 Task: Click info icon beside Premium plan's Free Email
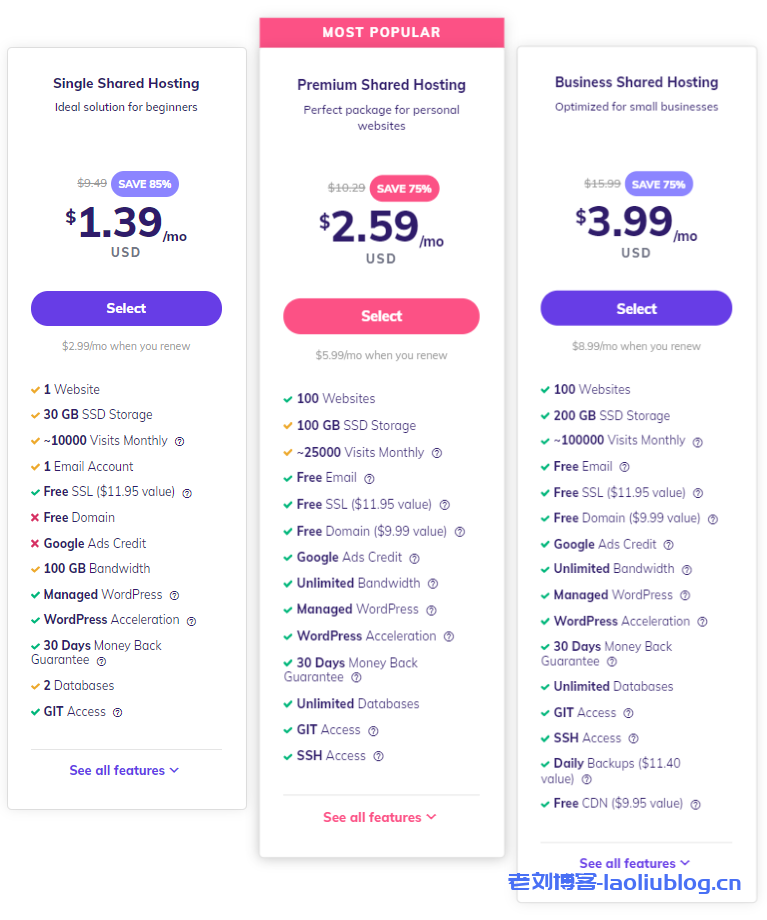(x=369, y=479)
